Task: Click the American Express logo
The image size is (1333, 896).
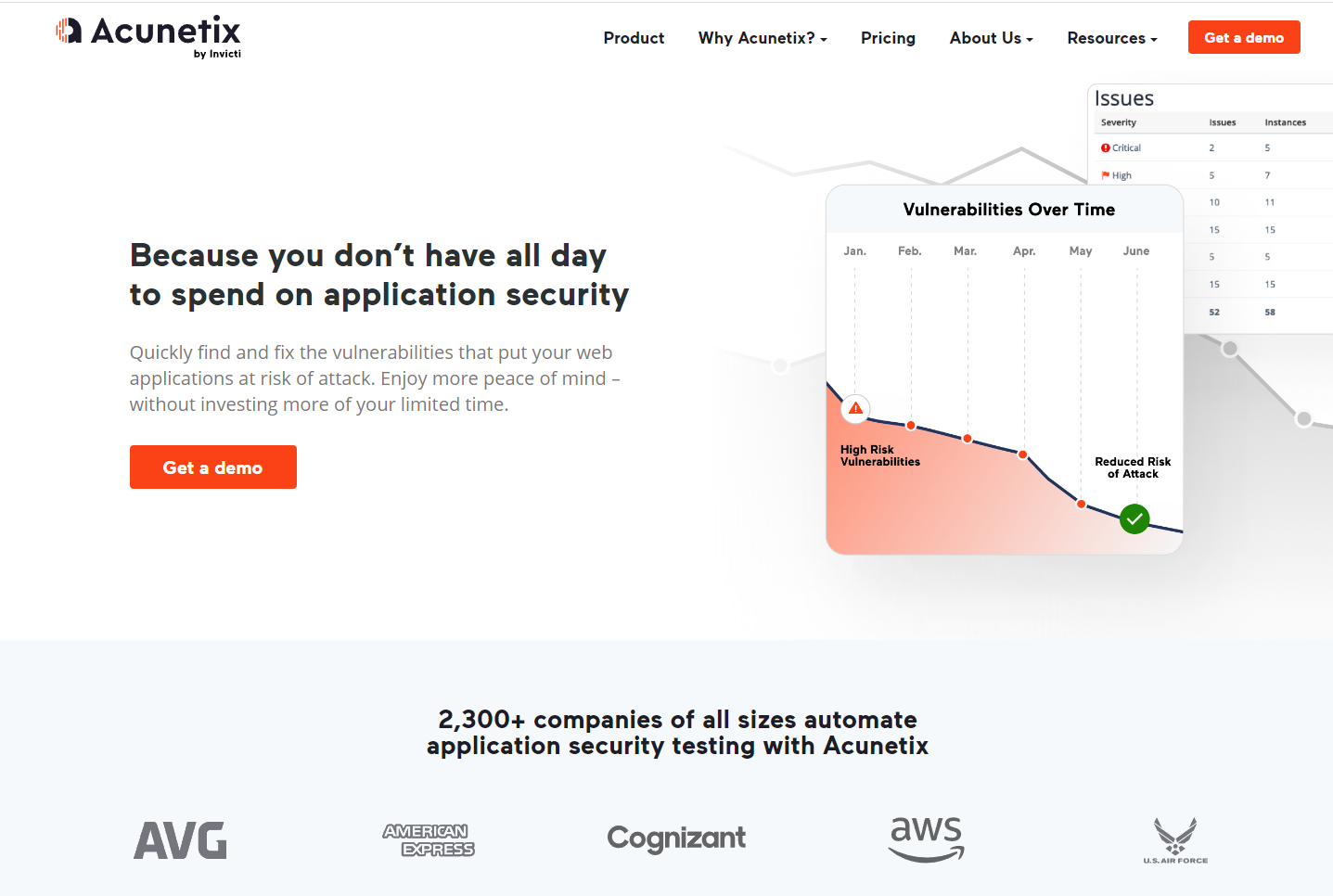Action: (429, 840)
